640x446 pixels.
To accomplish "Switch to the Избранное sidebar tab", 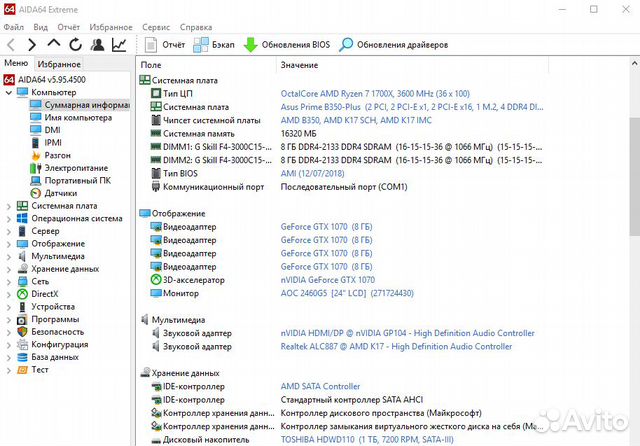I will click(x=59, y=64).
